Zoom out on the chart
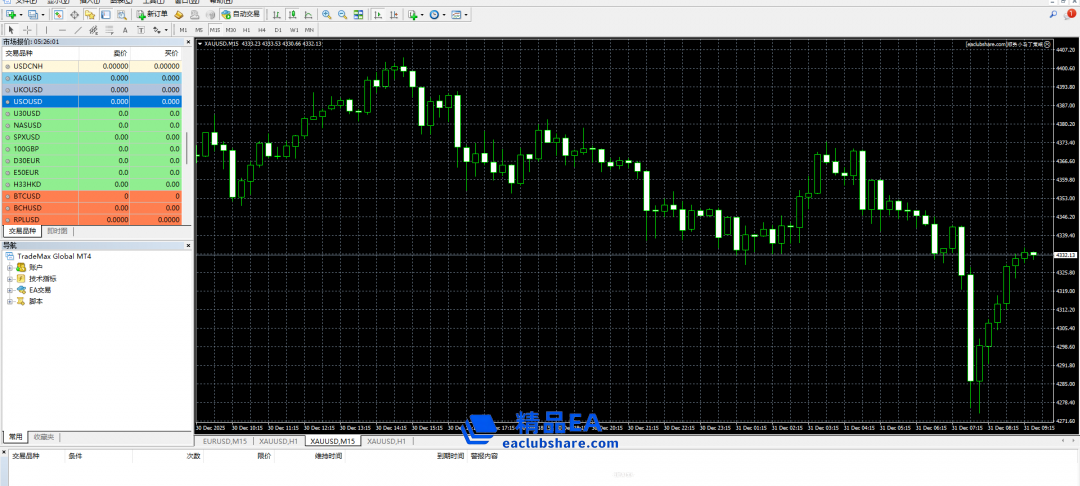The image size is (1080, 486). click(343, 15)
